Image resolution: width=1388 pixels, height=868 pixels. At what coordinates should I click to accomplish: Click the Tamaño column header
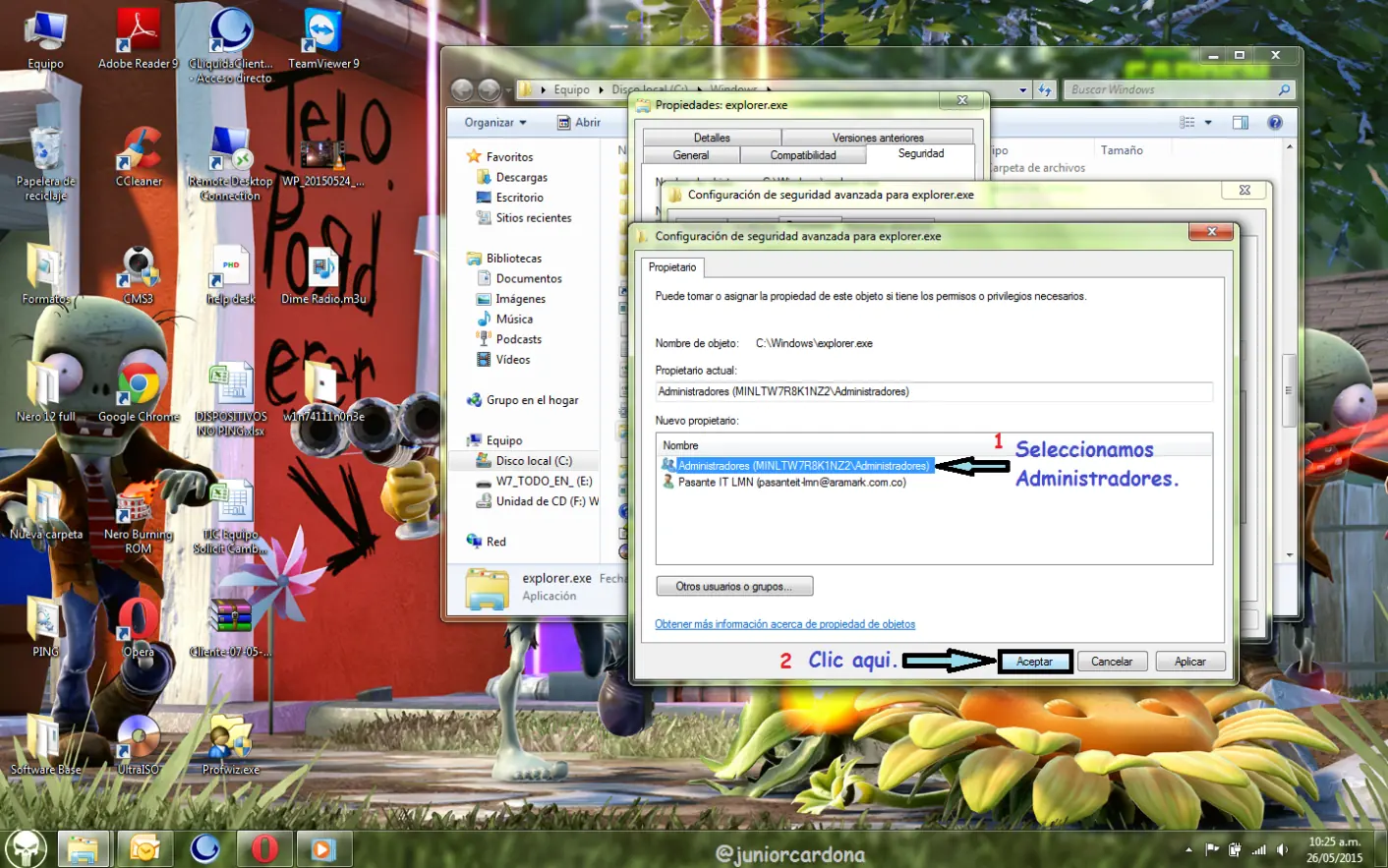pos(1122,150)
